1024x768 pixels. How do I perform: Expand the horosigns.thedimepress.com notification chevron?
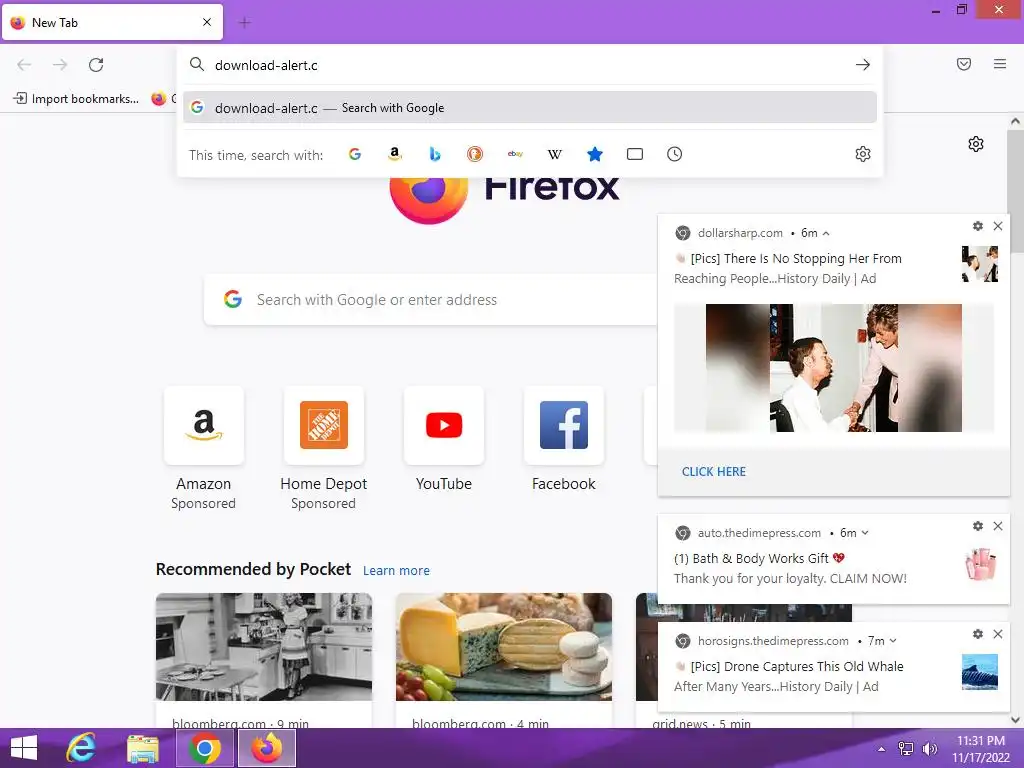coord(893,641)
